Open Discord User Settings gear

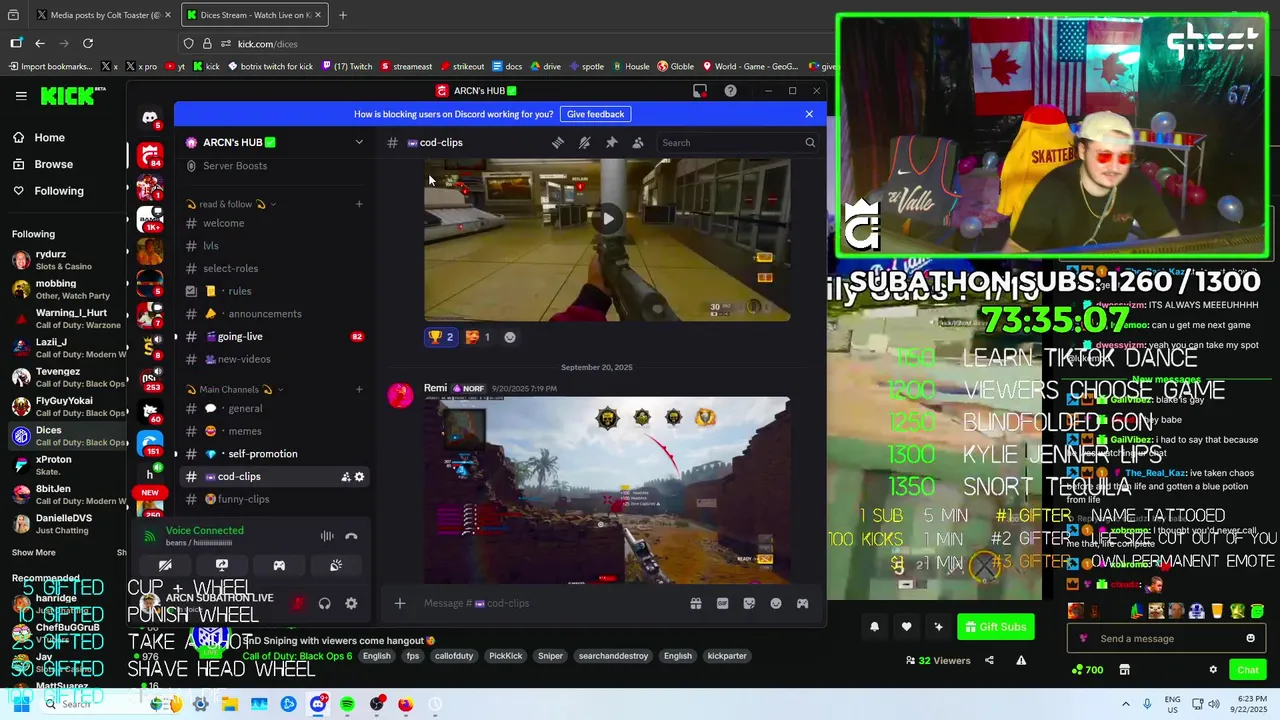(351, 603)
